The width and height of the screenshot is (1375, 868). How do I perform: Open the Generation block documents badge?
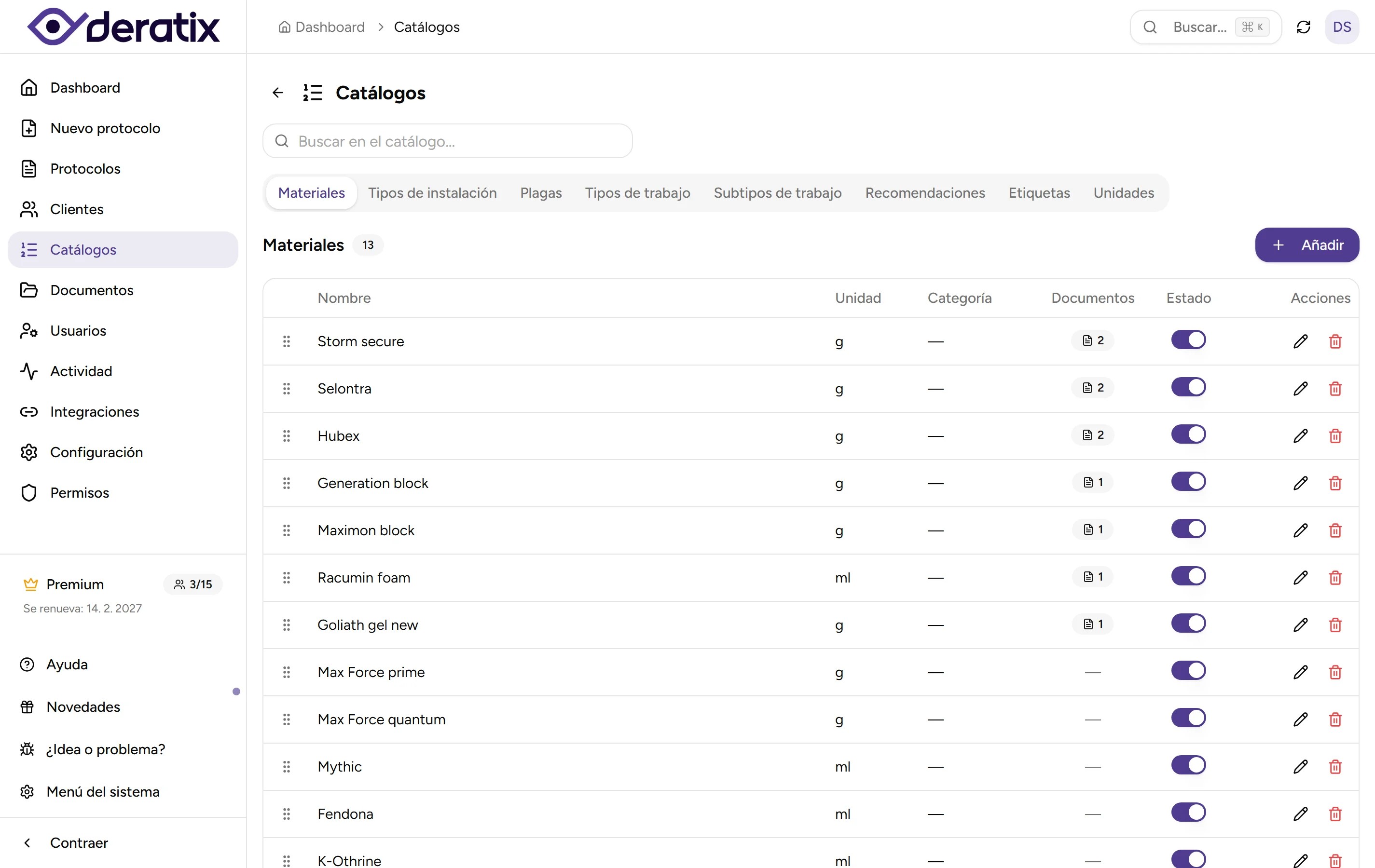1093,483
